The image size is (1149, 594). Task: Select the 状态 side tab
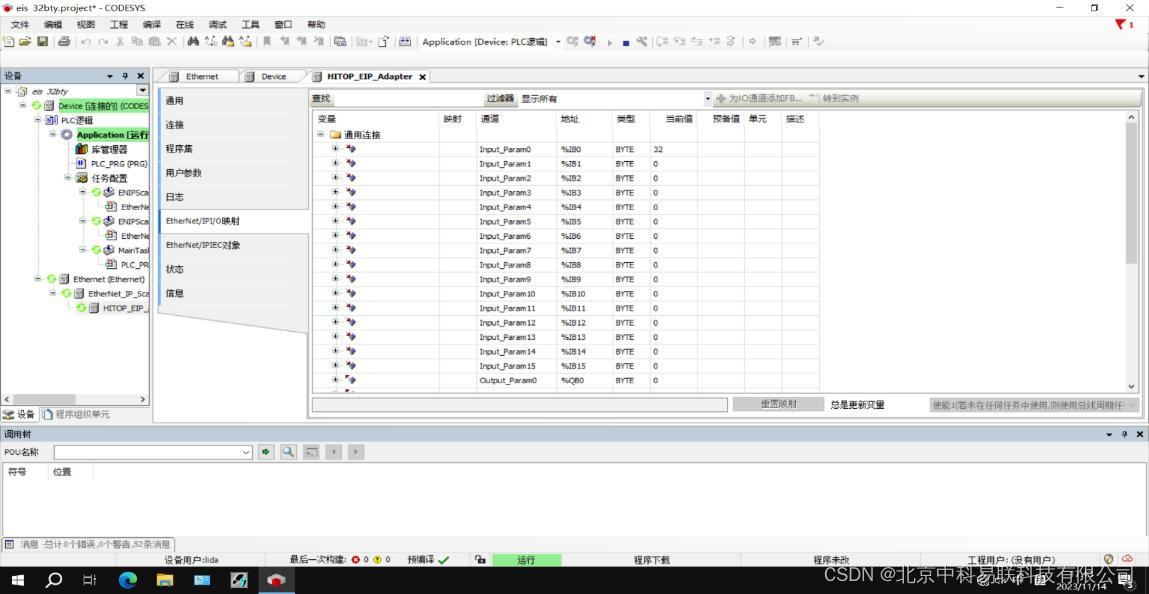pyautogui.click(x=233, y=270)
